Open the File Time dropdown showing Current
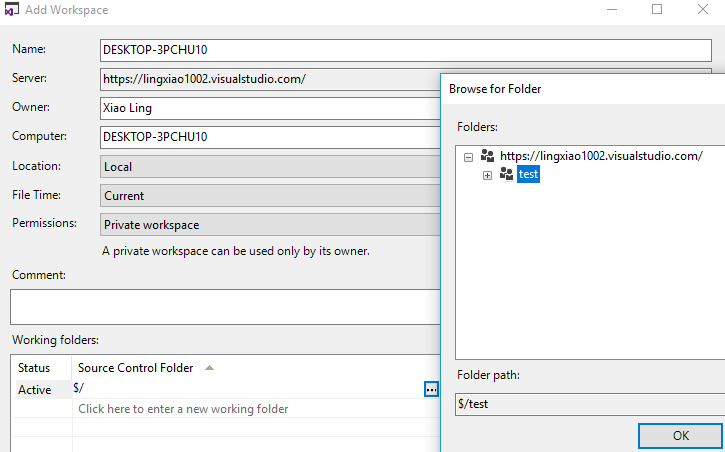Screen dimensions: 725x452 270,196
